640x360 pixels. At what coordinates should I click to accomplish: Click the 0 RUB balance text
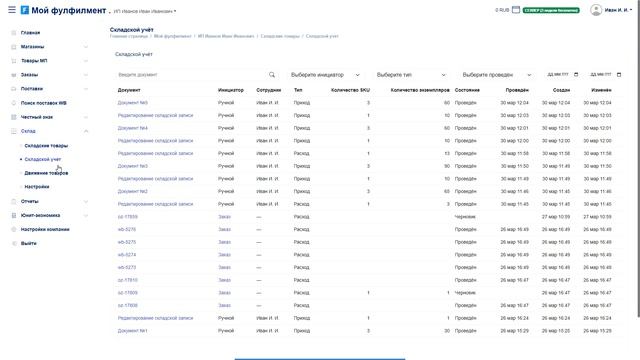click(x=502, y=10)
